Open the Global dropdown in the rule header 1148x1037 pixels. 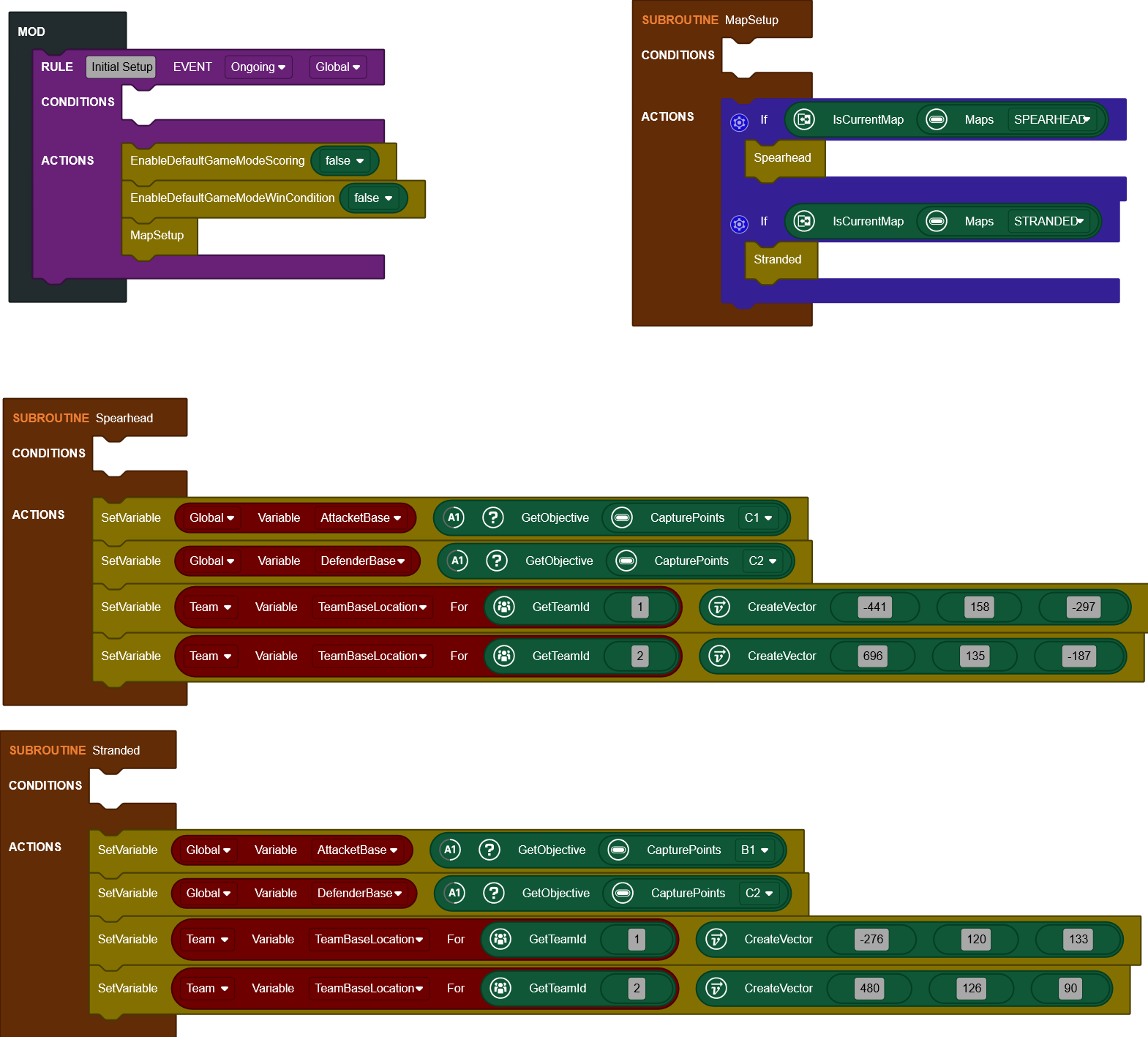pyautogui.click(x=337, y=67)
